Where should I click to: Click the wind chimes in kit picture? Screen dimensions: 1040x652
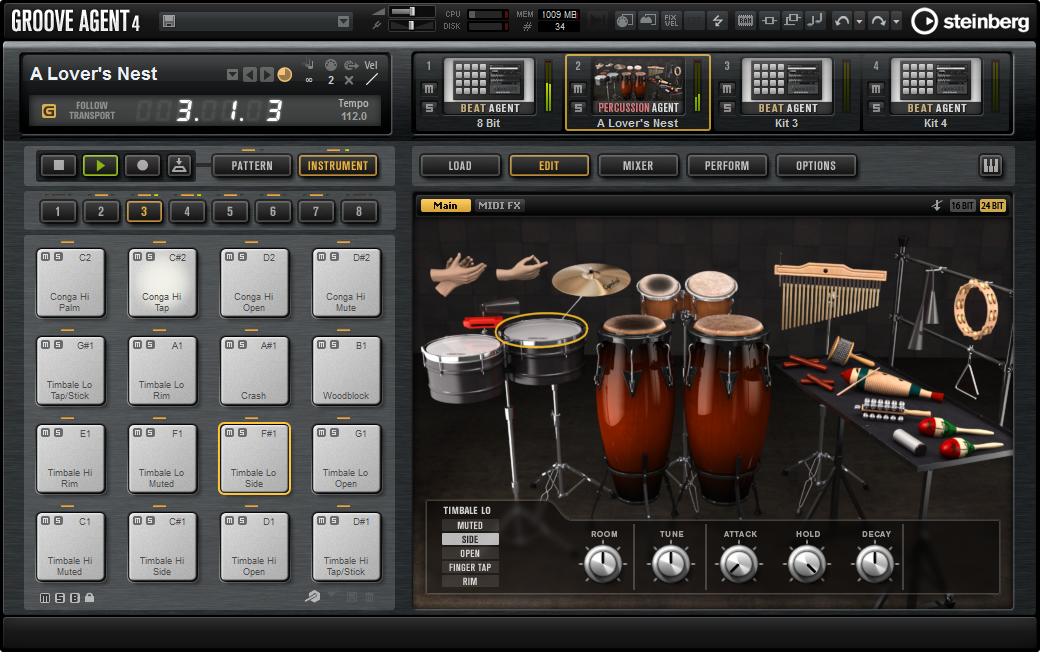tap(829, 294)
